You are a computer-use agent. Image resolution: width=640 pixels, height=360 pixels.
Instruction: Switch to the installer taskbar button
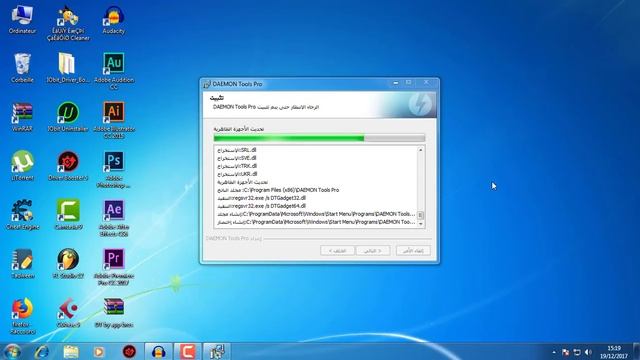217,351
